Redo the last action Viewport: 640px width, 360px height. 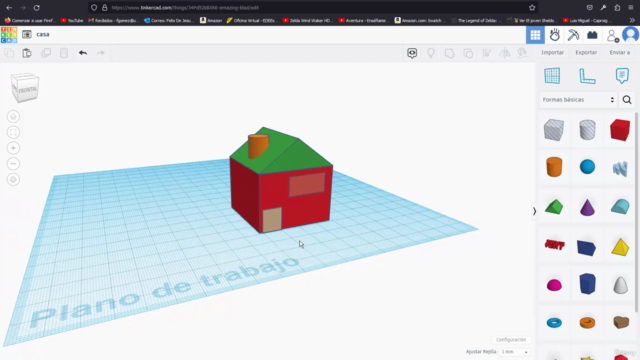(x=100, y=53)
